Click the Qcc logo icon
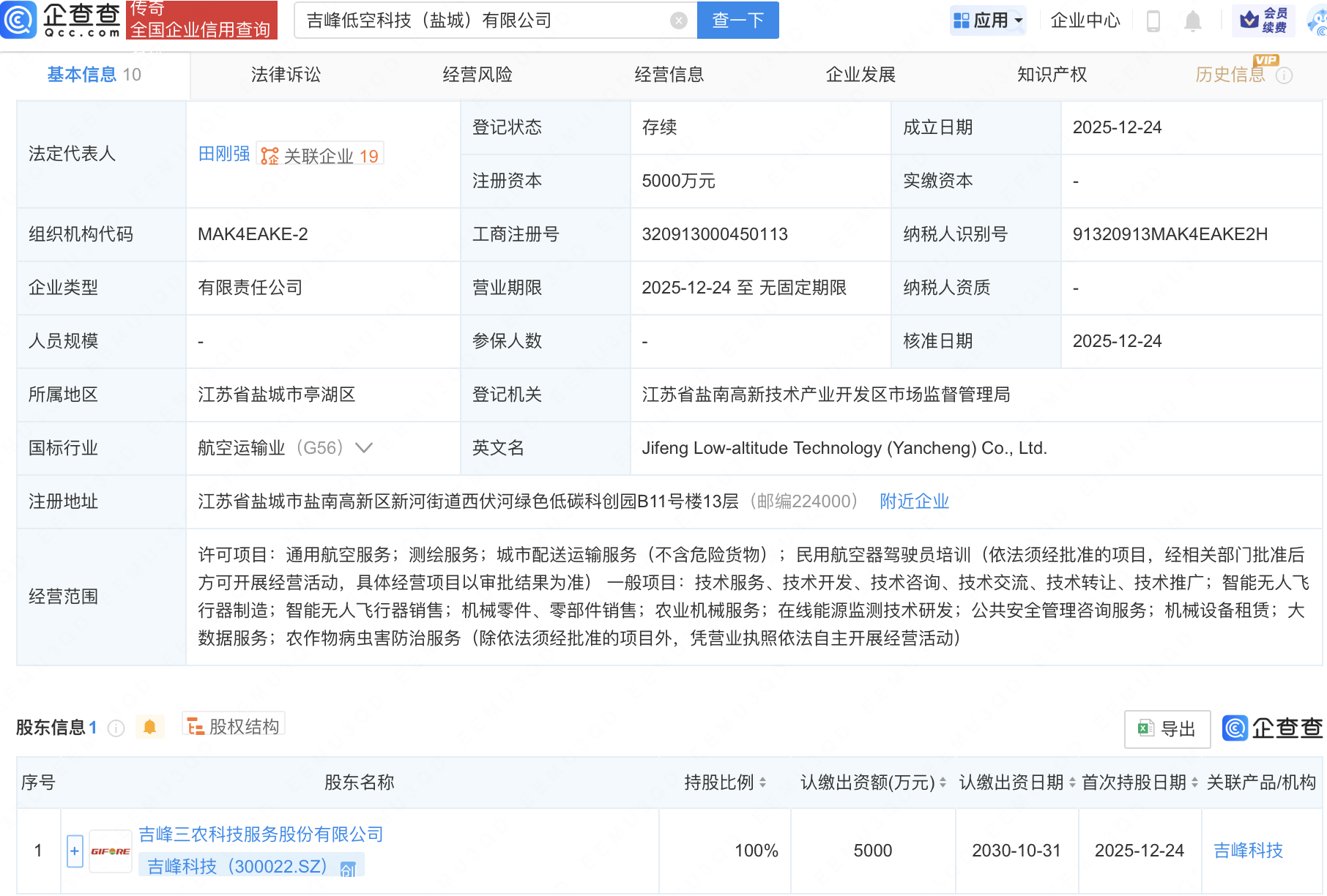This screenshot has height=896, width=1327. pyautogui.click(x=19, y=20)
